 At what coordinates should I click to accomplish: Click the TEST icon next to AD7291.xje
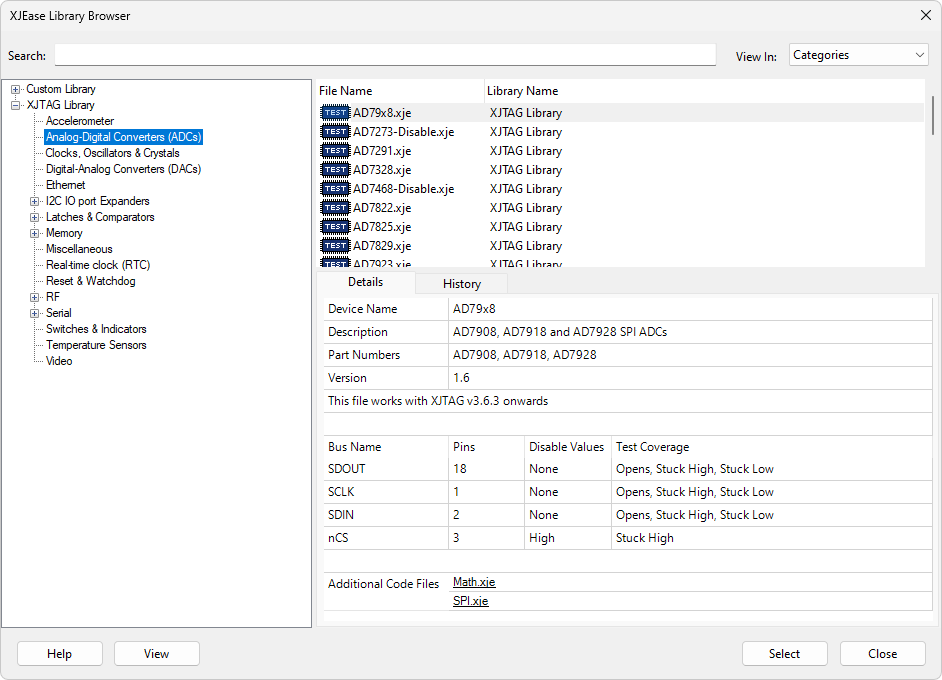tap(335, 151)
